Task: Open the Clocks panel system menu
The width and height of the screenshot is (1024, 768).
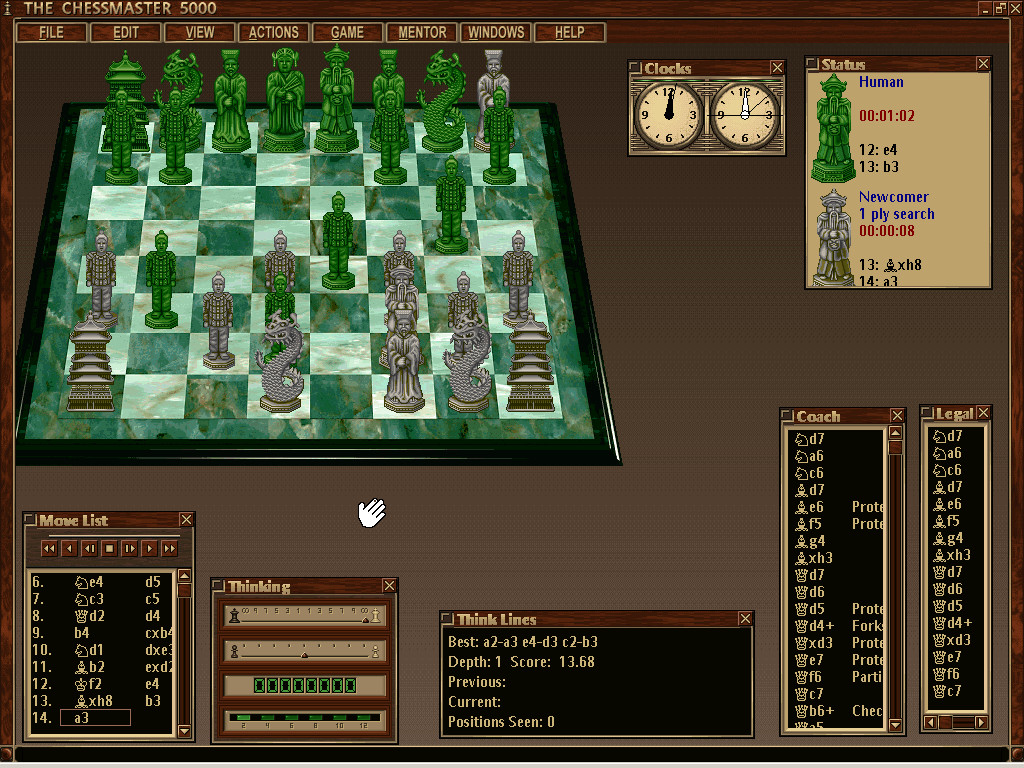Action: 635,67
